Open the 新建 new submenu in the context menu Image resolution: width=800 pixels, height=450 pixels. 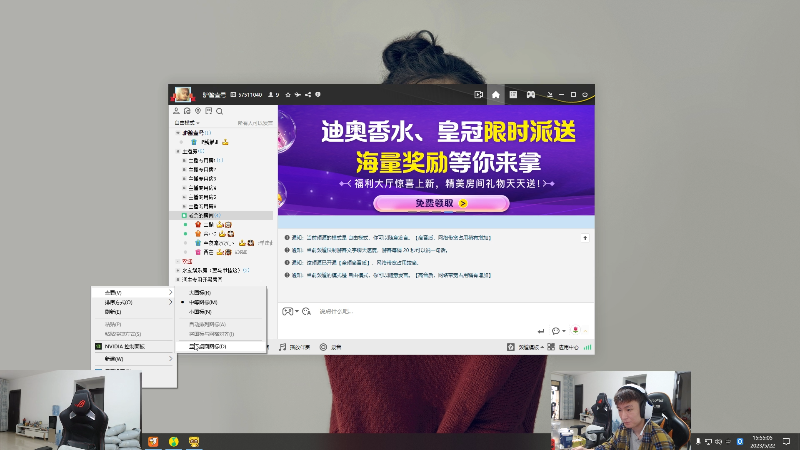click(x=134, y=359)
